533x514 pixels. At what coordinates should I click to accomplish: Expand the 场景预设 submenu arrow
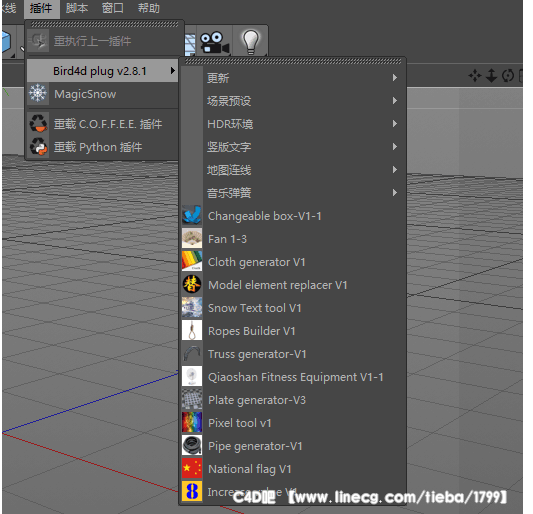395,101
